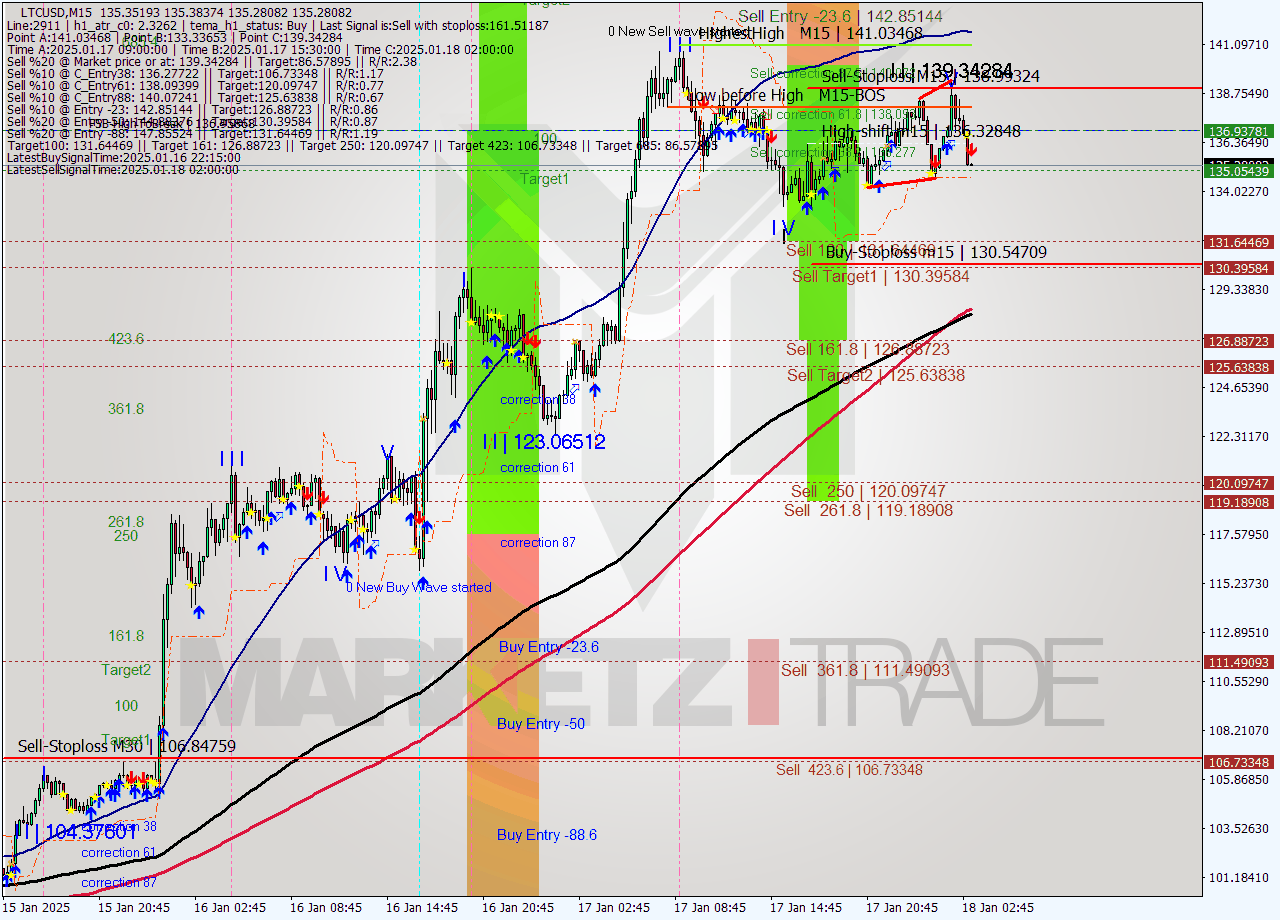Click the 'Sell Entry -23.6 | 142.85144' label

point(840,16)
